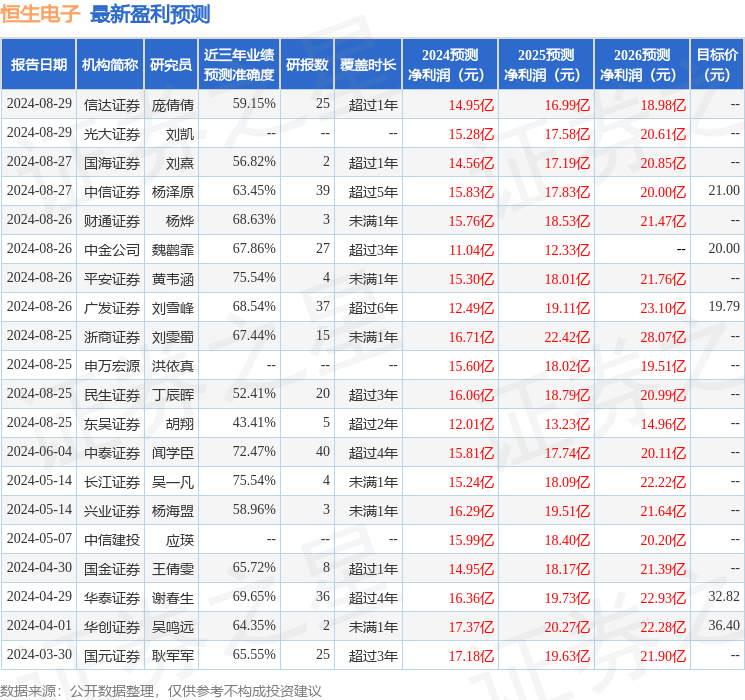Select the 财通证券 institution cell
The width and height of the screenshot is (745, 700).
click(x=112, y=221)
